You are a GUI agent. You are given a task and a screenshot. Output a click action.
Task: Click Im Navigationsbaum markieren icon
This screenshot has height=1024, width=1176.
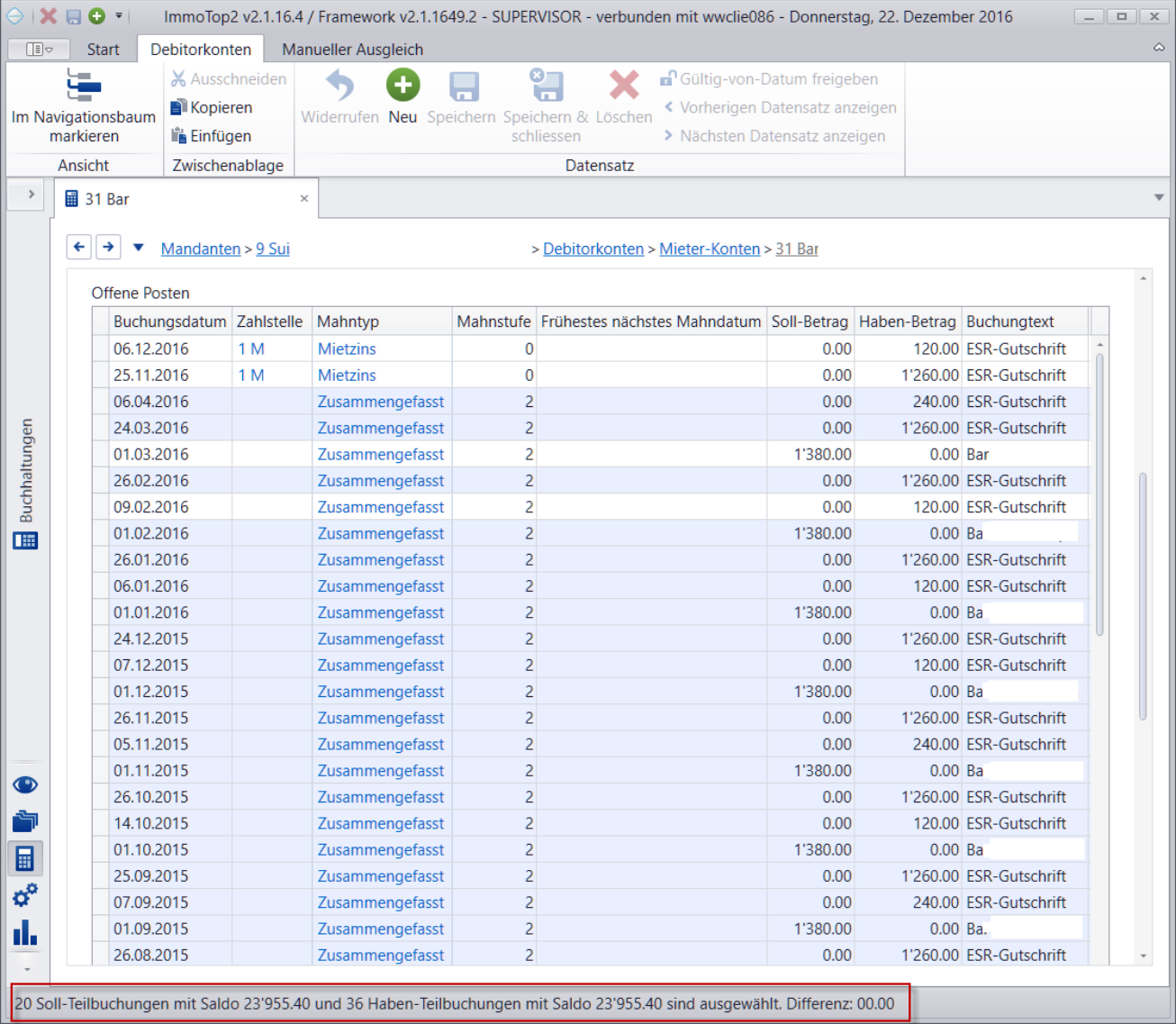click(84, 86)
